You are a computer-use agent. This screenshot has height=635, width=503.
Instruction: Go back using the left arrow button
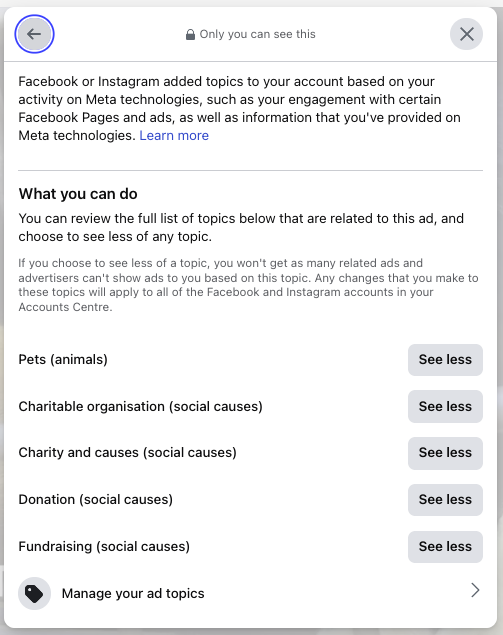pyautogui.click(x=34, y=34)
